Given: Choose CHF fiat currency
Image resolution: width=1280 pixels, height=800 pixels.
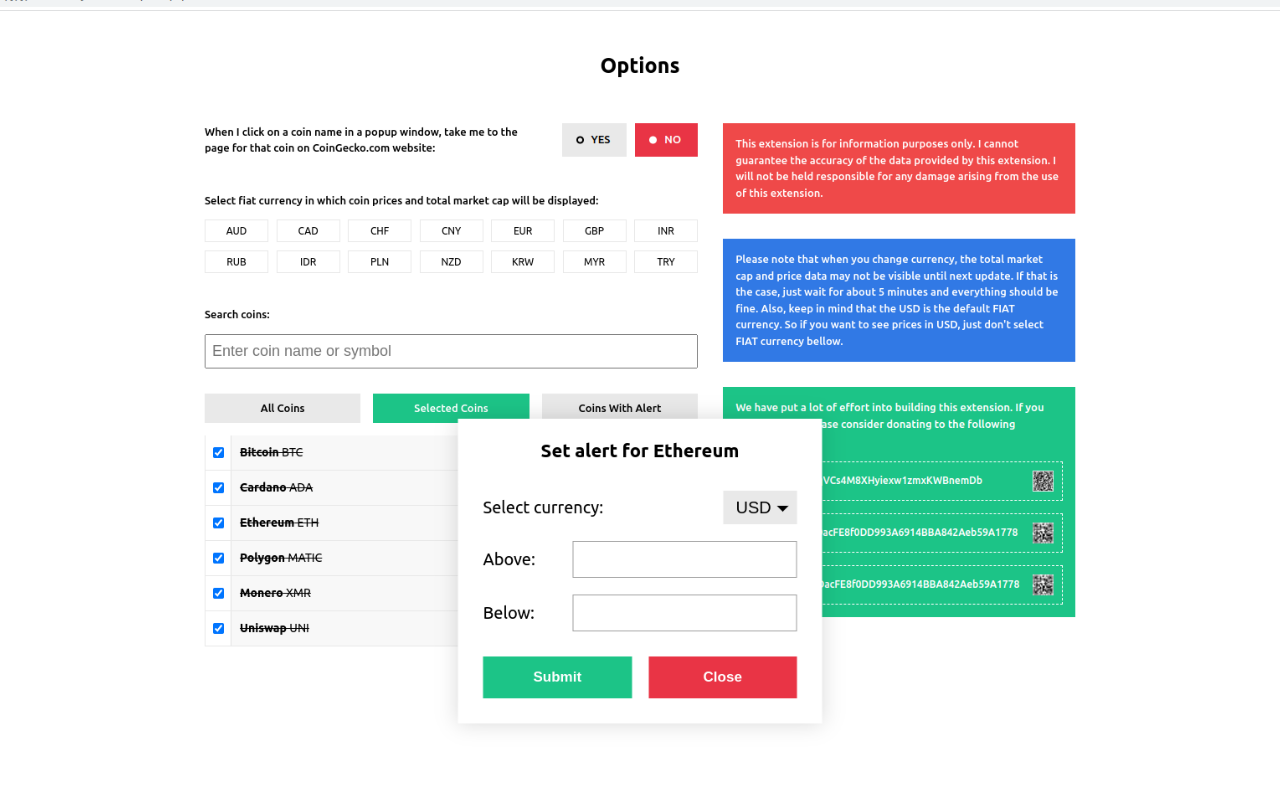Looking at the screenshot, I should pyautogui.click(x=380, y=231).
